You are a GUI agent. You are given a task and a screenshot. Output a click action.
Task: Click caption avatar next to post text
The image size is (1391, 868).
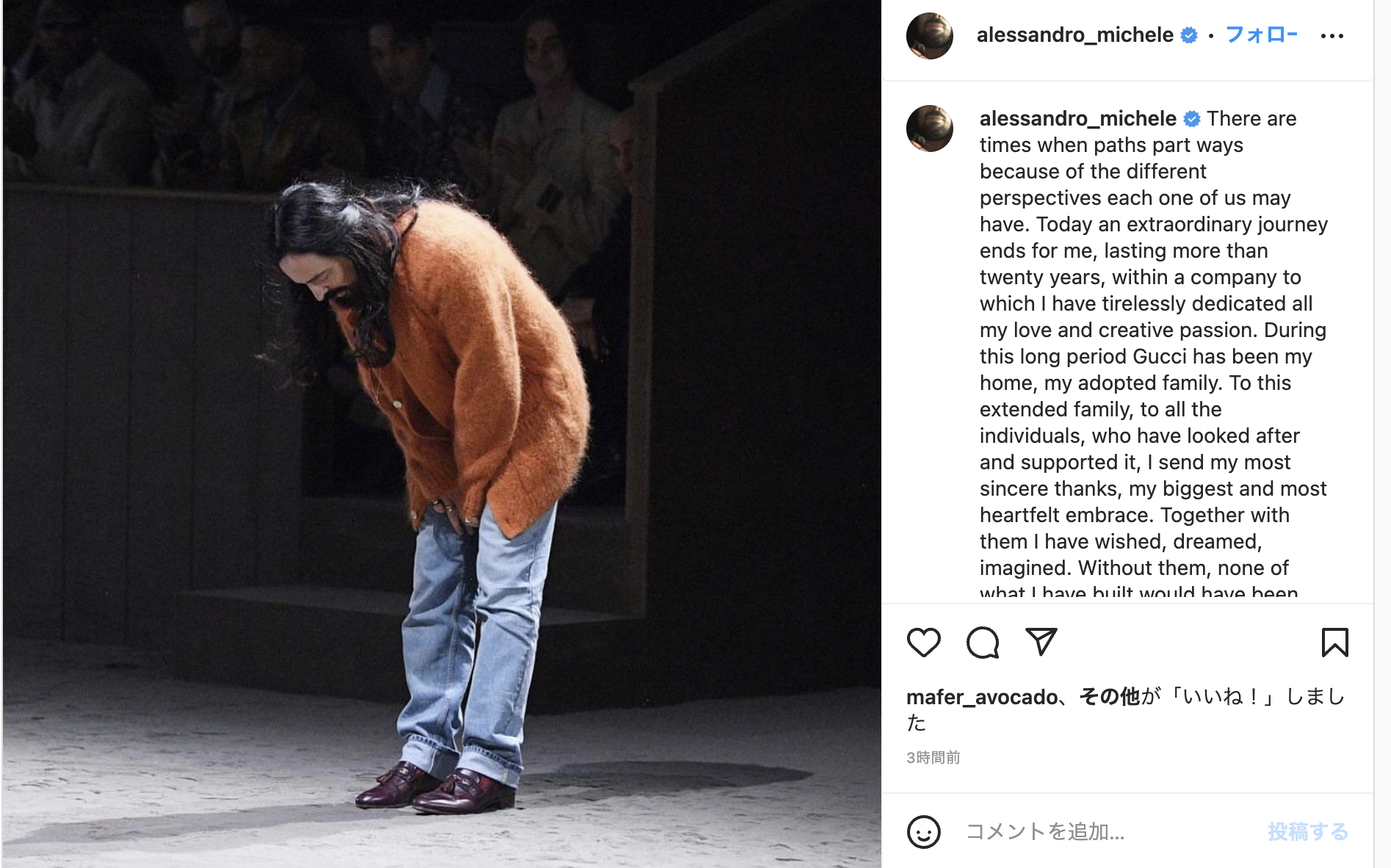click(x=929, y=128)
